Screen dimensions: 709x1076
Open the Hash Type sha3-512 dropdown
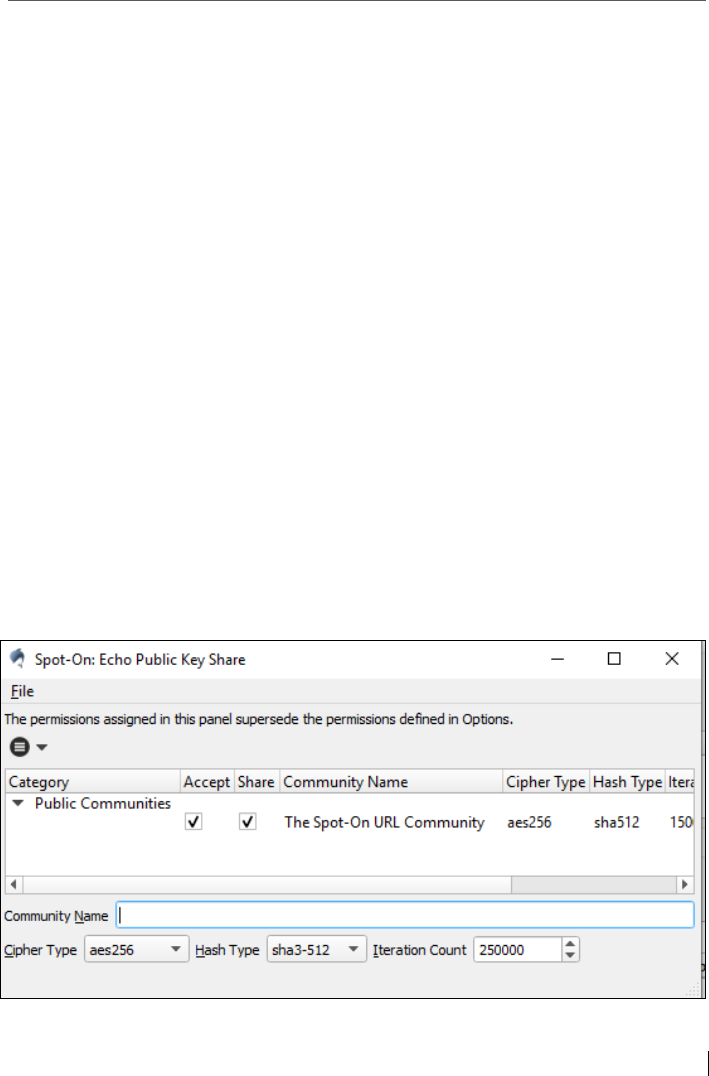coord(316,950)
